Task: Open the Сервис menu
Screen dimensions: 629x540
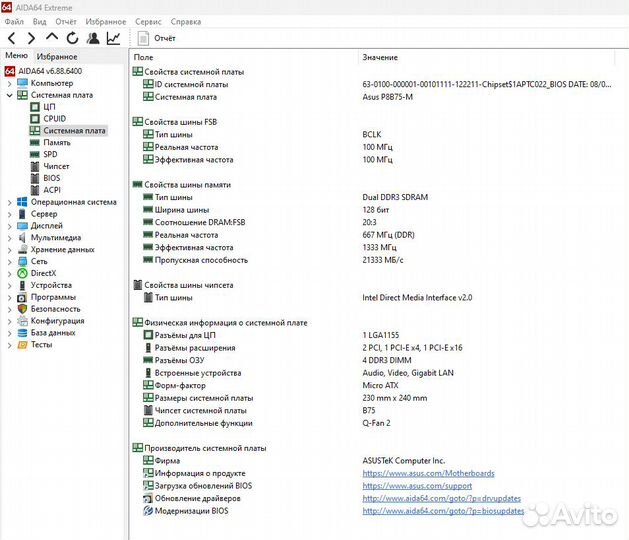Action: click(148, 21)
